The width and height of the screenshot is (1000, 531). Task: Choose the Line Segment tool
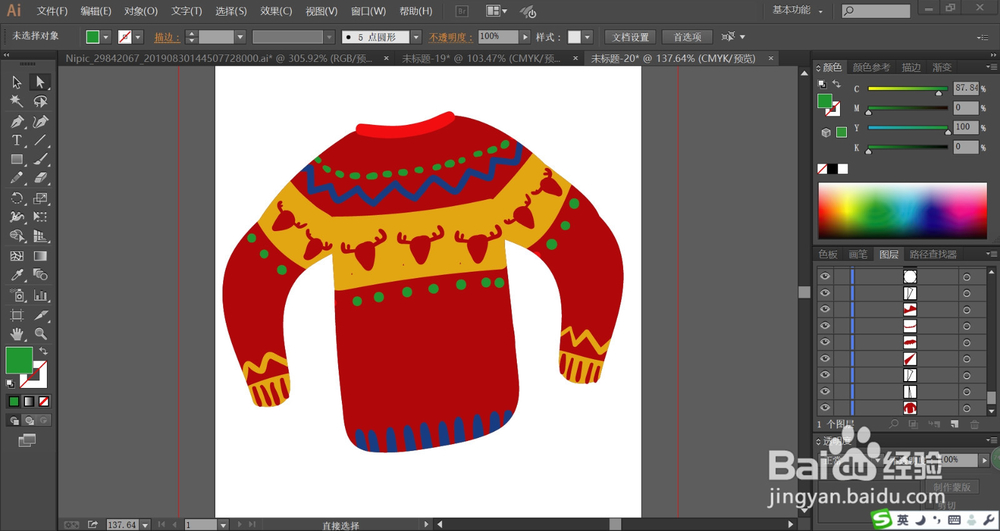point(40,140)
